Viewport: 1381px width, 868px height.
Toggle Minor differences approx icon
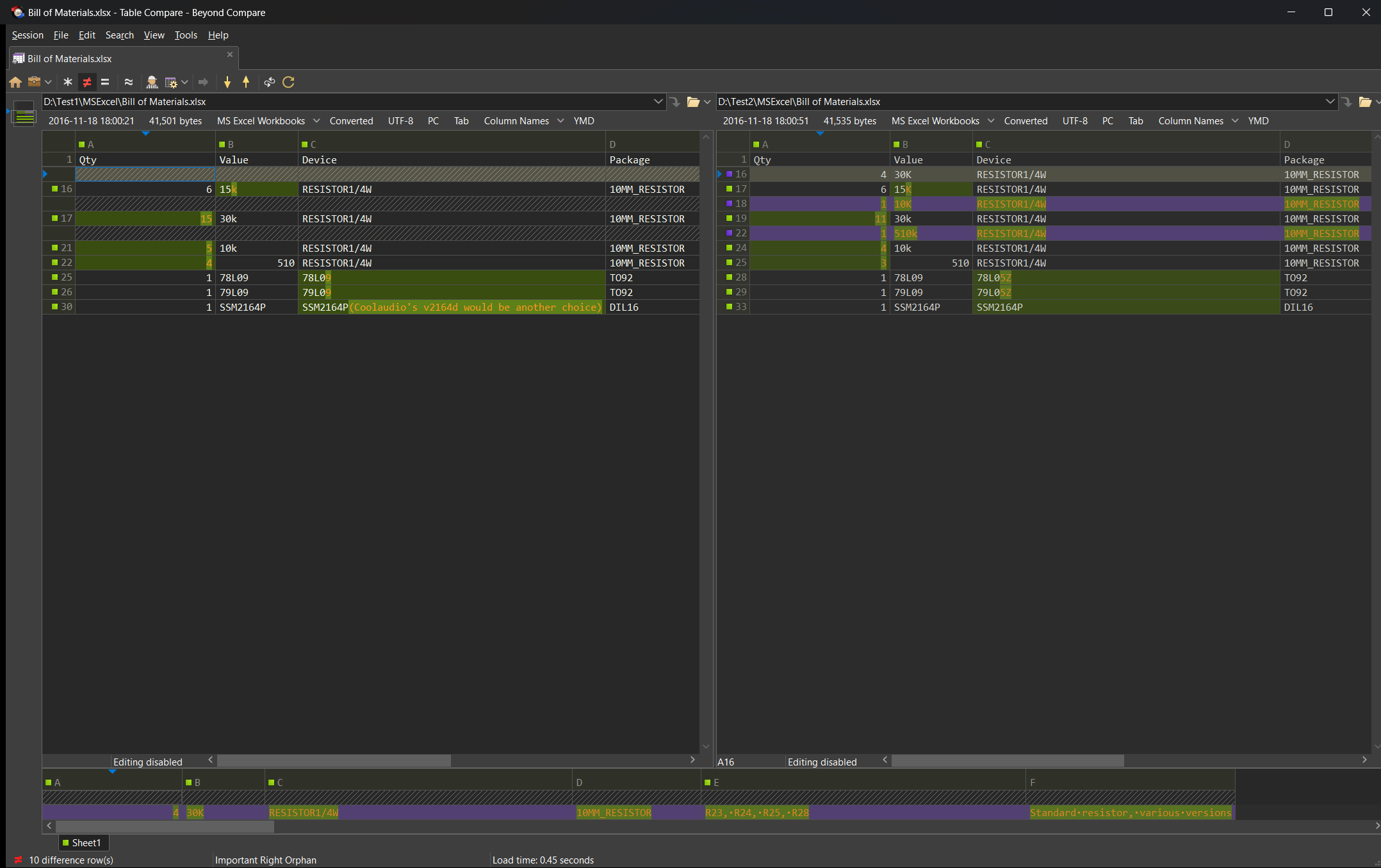coord(128,82)
